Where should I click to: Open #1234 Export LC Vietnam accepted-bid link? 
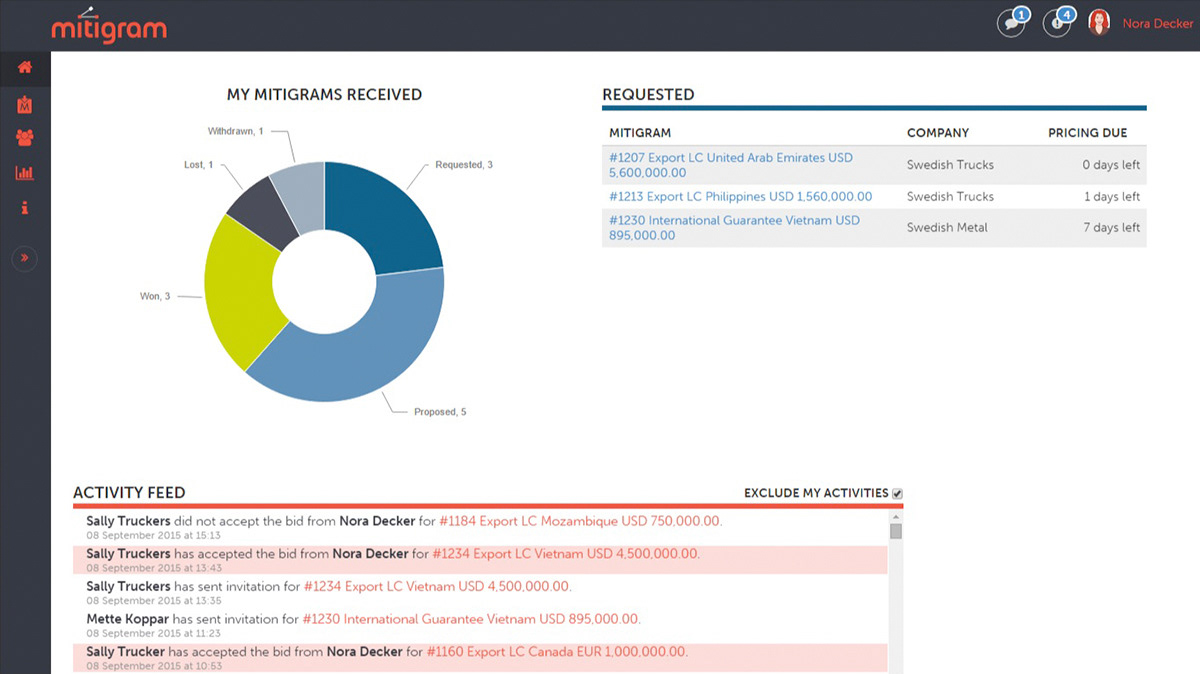pyautogui.click(x=566, y=553)
